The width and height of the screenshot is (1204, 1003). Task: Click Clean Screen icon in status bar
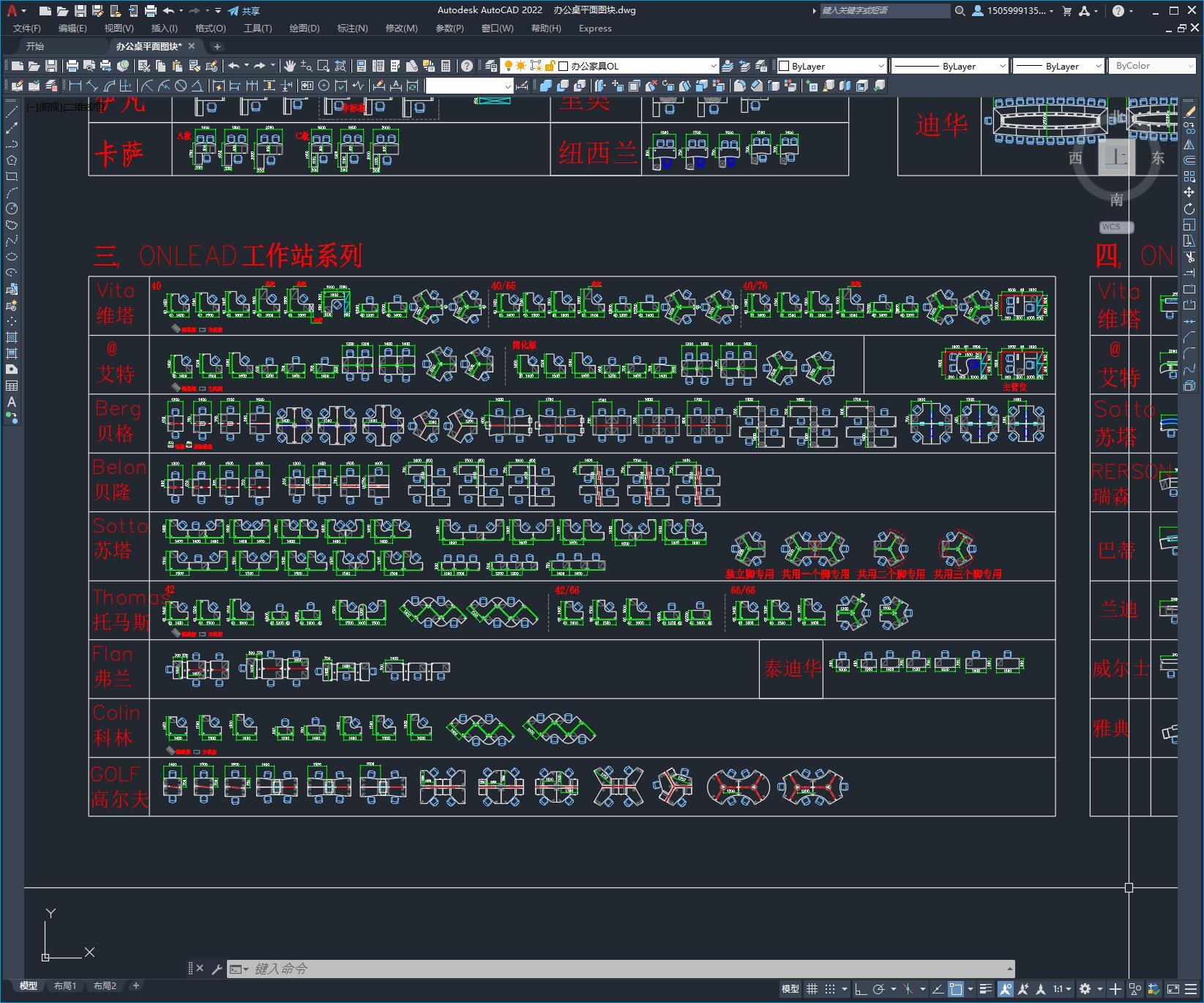[1173, 989]
